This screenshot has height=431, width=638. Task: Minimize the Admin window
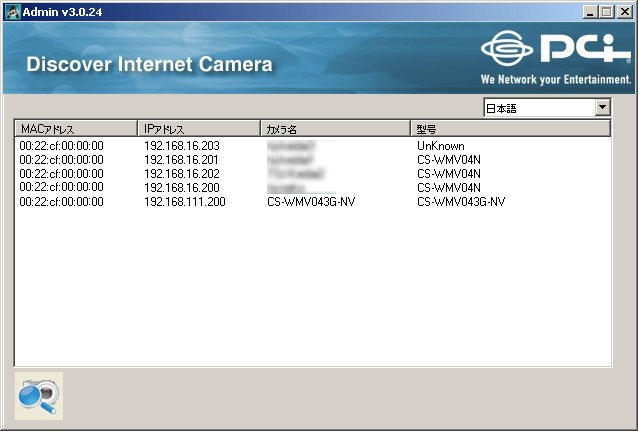click(x=590, y=11)
